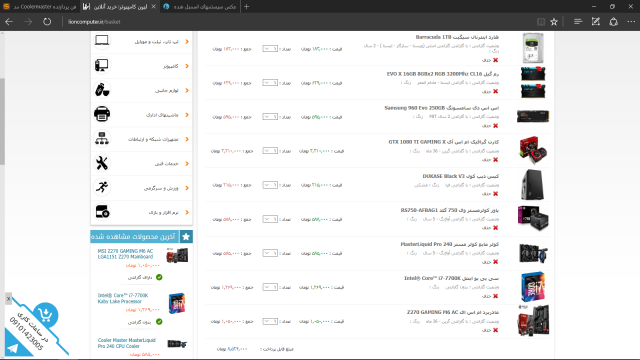Open quantity dropdown for MasterLiquid Pro 240
Viewport: 640px width, 360px height.
click(270, 253)
